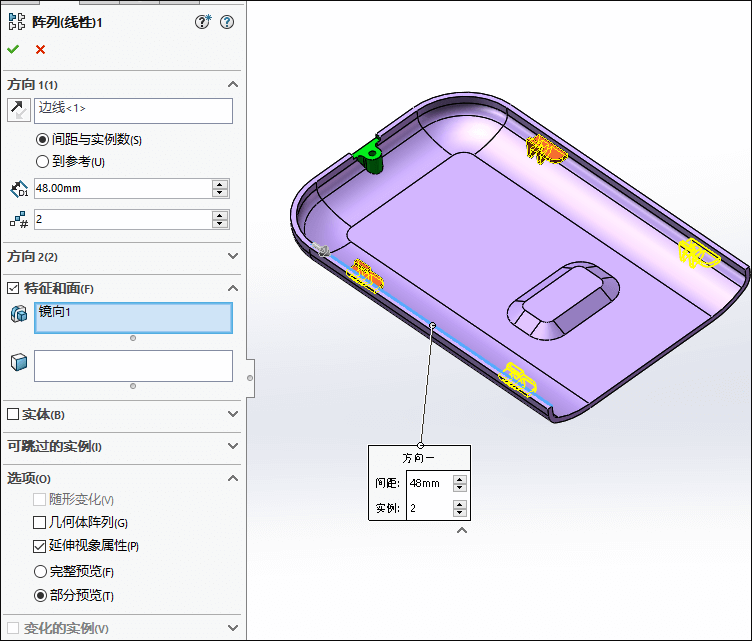
Task: Increase the callout 间距 value
Action: (459, 479)
